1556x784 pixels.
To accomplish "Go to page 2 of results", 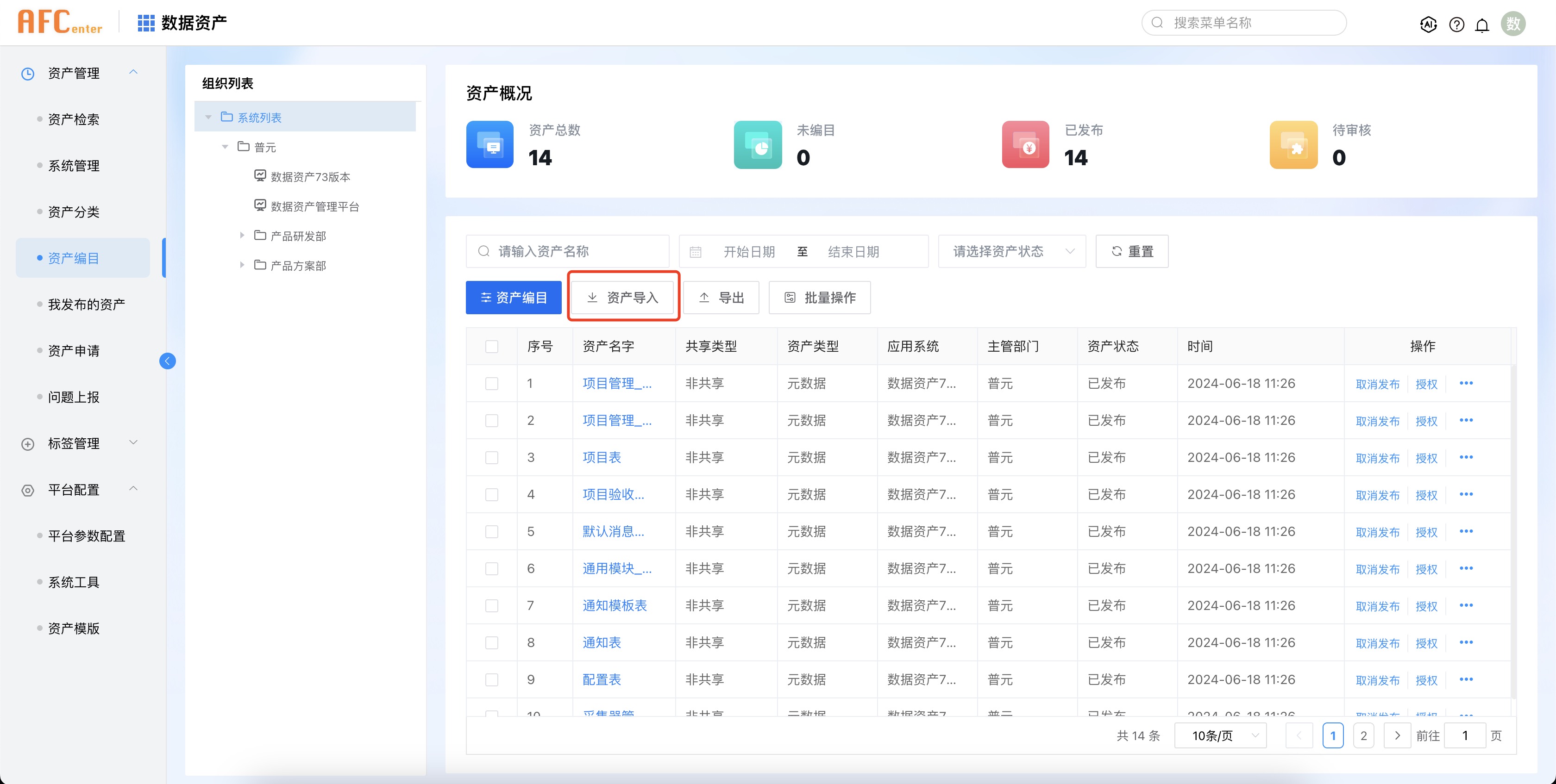I will (x=1363, y=735).
